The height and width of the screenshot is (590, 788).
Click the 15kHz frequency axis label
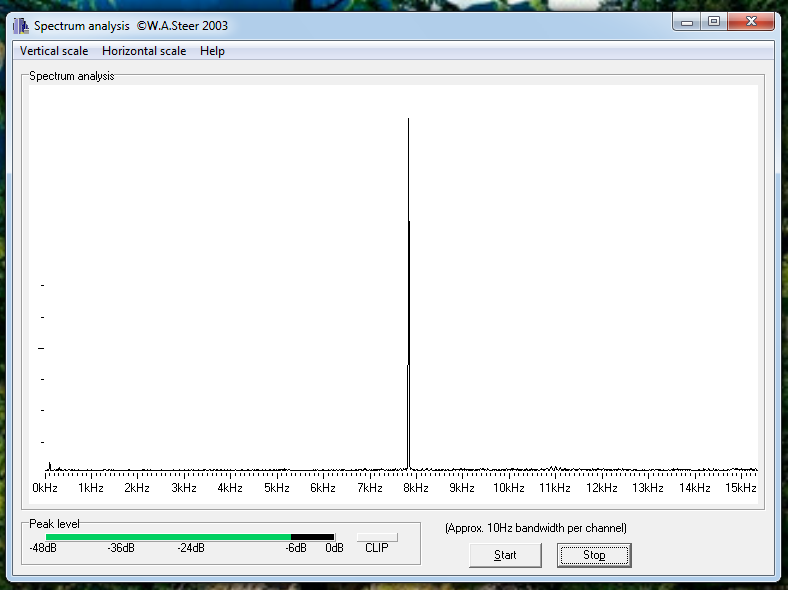(740, 488)
